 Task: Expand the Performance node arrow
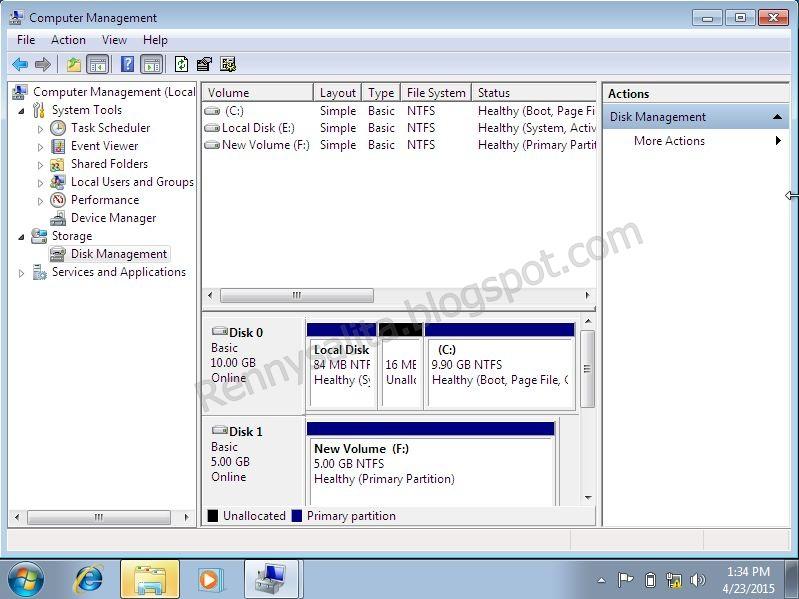(x=40, y=201)
